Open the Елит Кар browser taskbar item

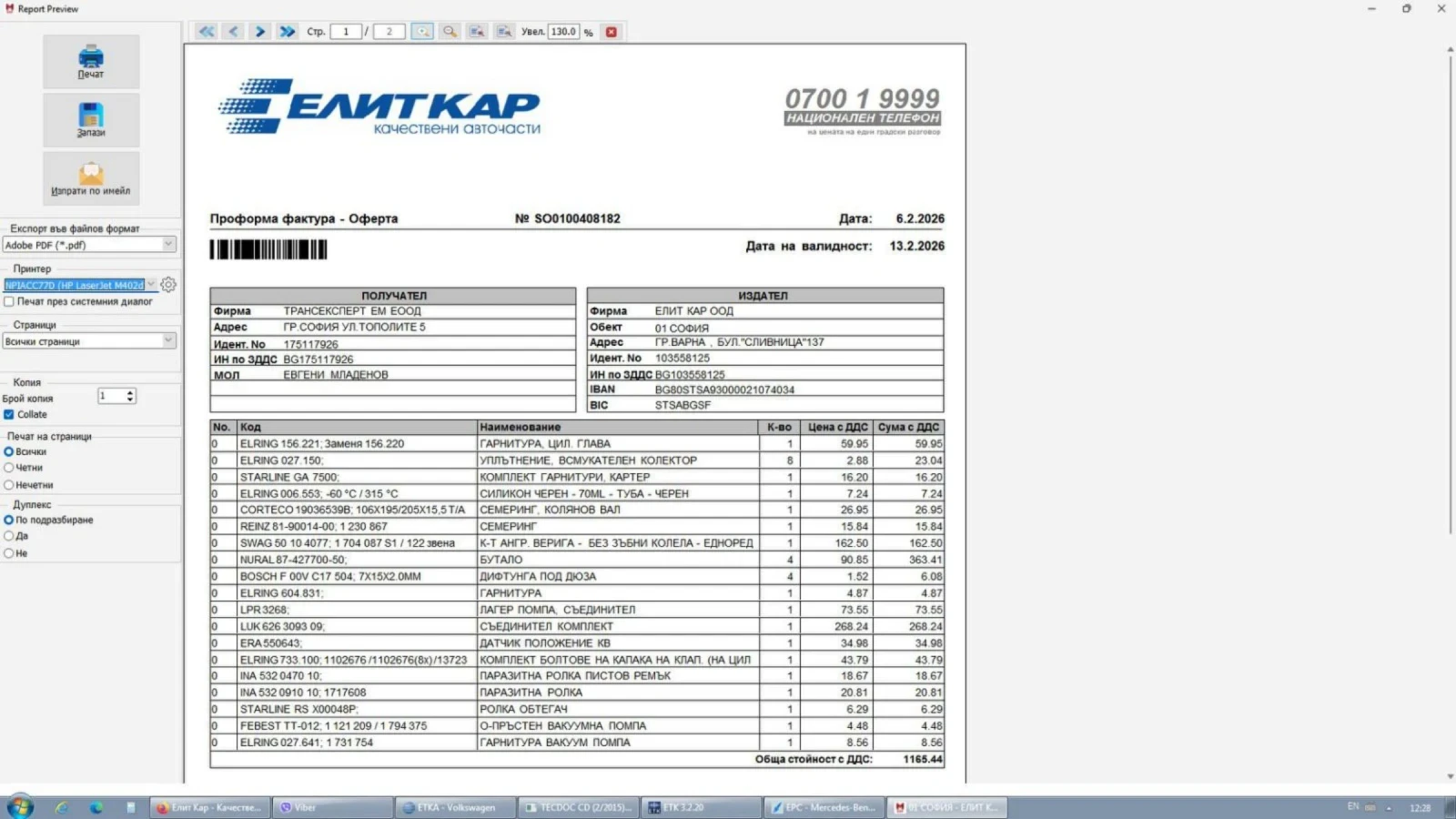pyautogui.click(x=209, y=807)
